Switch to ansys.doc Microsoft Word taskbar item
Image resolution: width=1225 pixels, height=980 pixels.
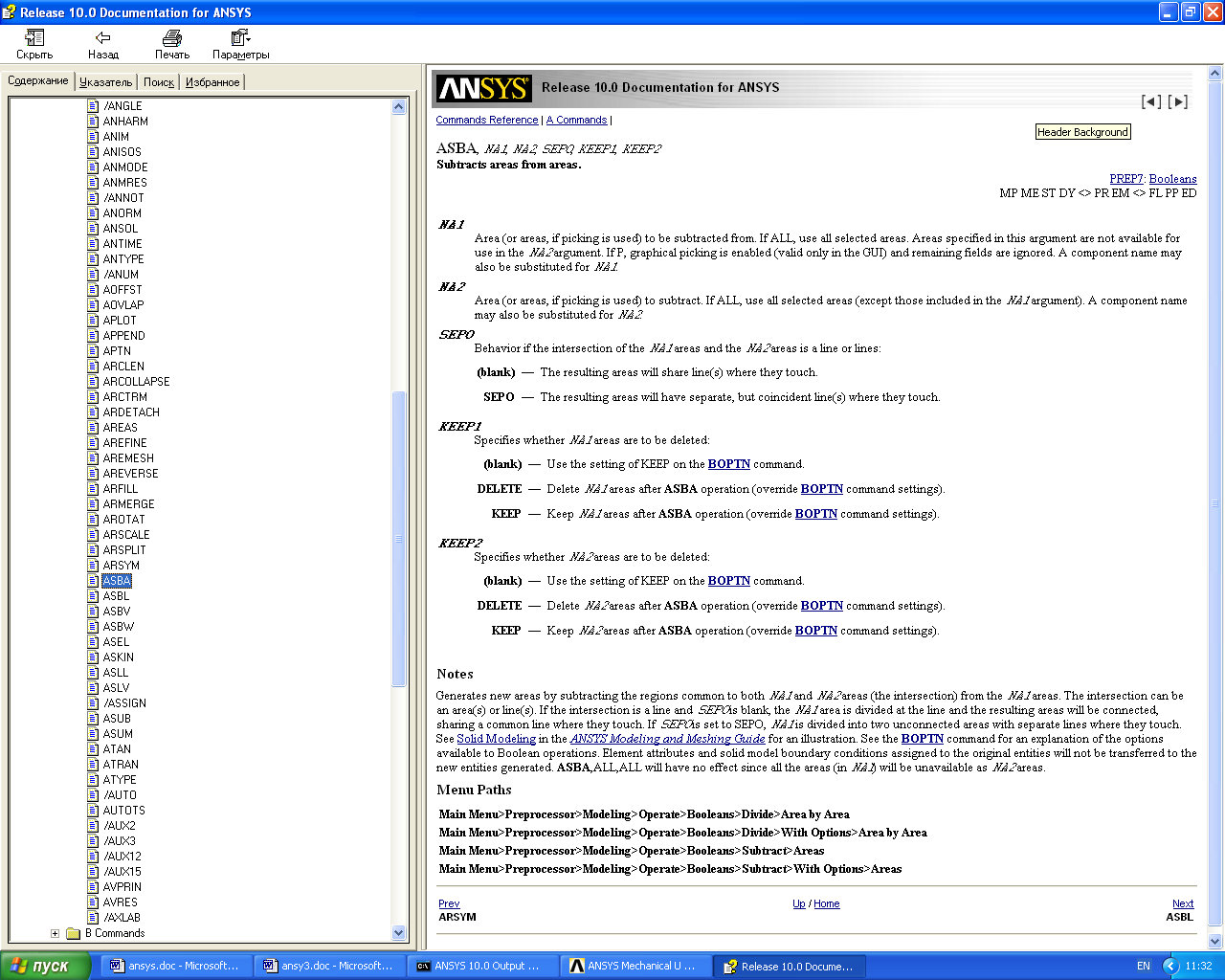tap(175, 966)
